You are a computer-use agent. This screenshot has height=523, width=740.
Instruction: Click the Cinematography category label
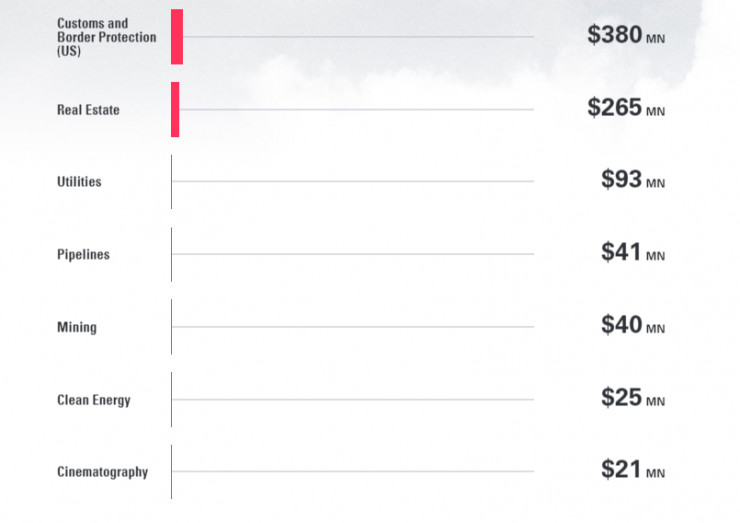click(102, 472)
